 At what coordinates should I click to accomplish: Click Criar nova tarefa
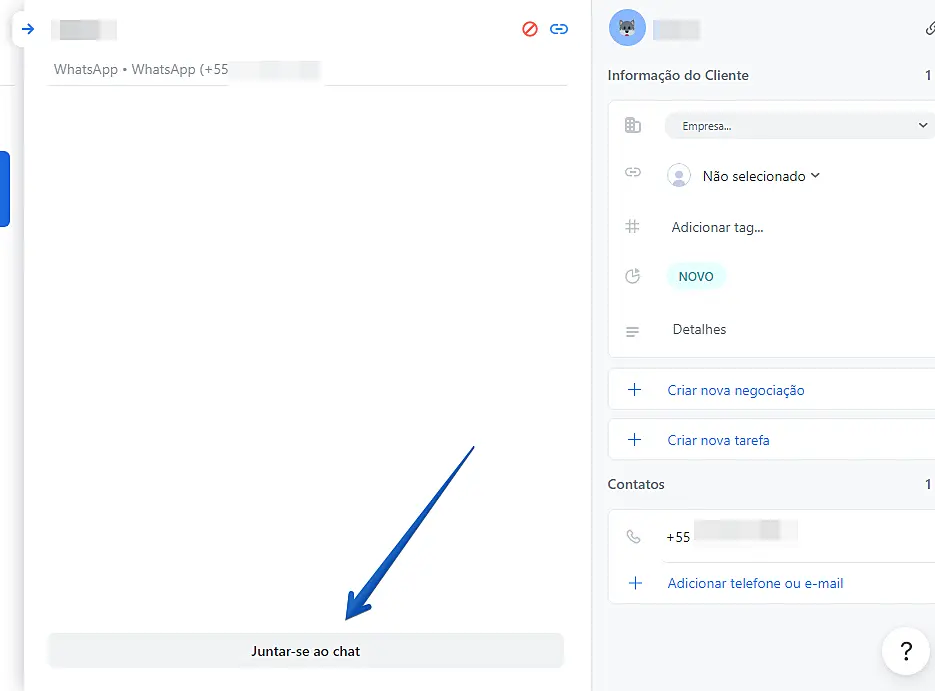click(719, 440)
